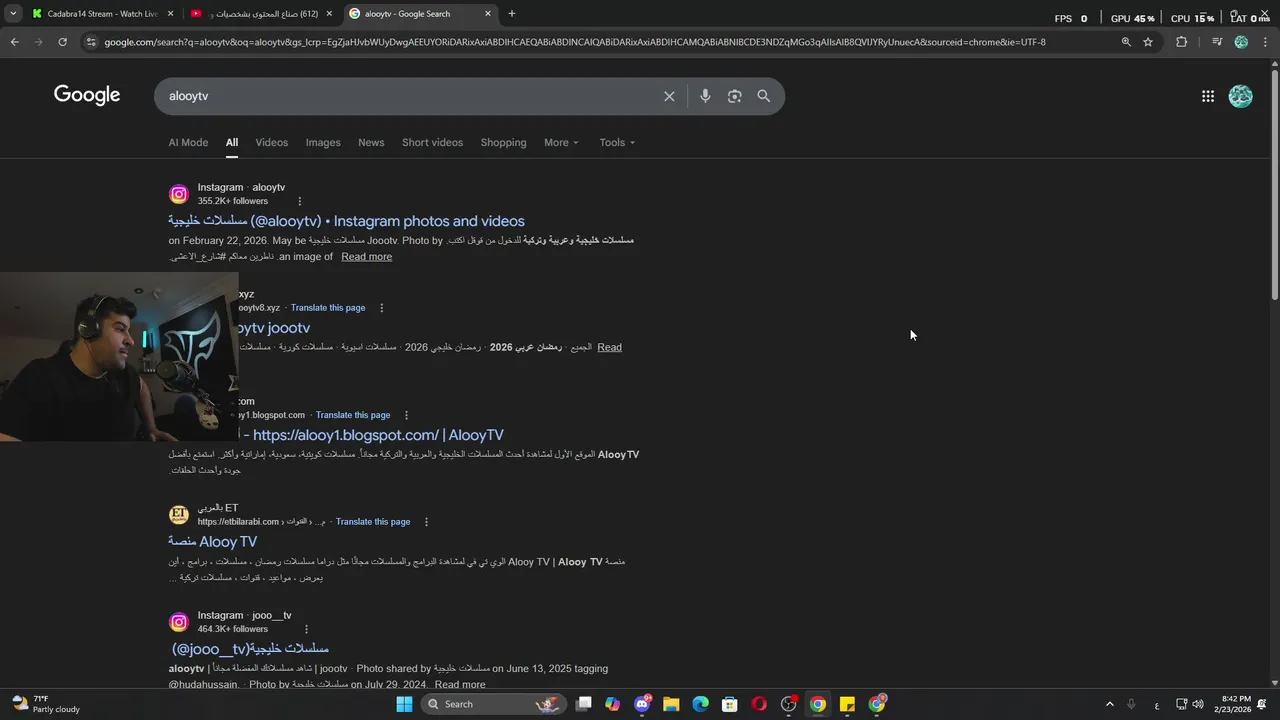The image size is (1280, 720).
Task: Open the alooy1.blogspot.com AlooyTV result
Action: pyautogui.click(x=371, y=435)
